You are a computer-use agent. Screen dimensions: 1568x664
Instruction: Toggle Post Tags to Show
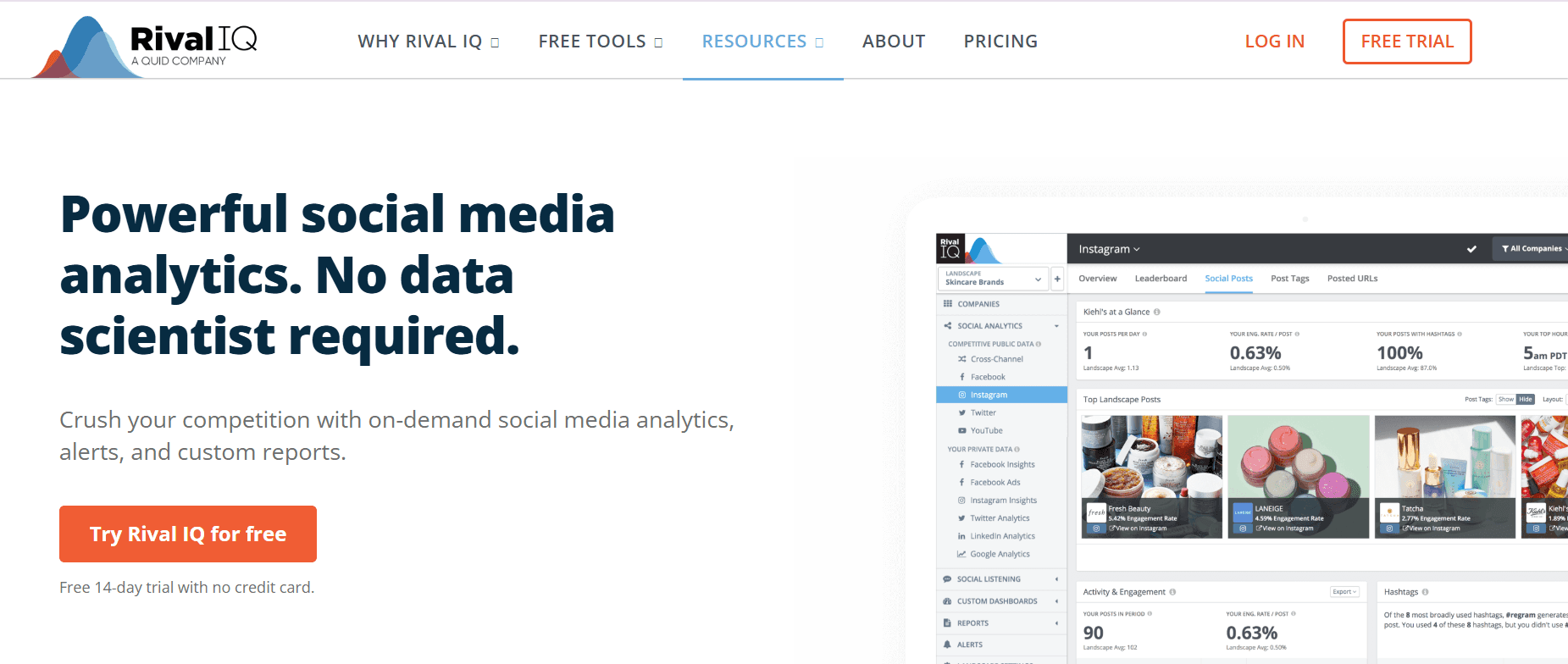[x=1506, y=400]
